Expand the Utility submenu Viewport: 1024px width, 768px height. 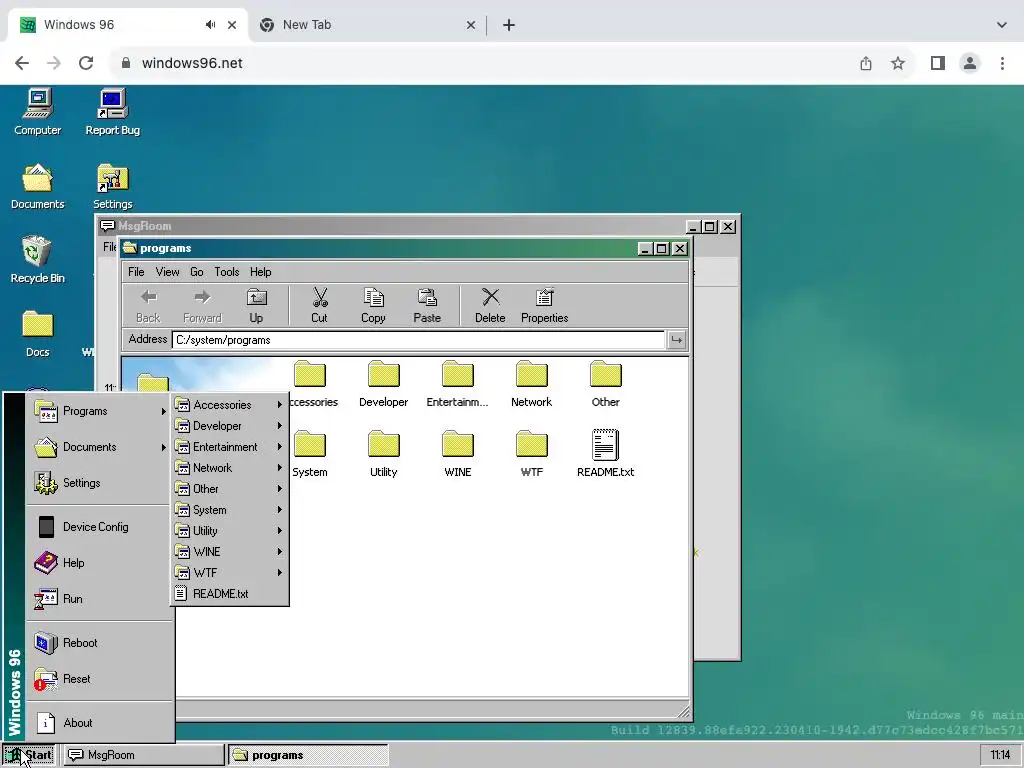pyautogui.click(x=230, y=531)
